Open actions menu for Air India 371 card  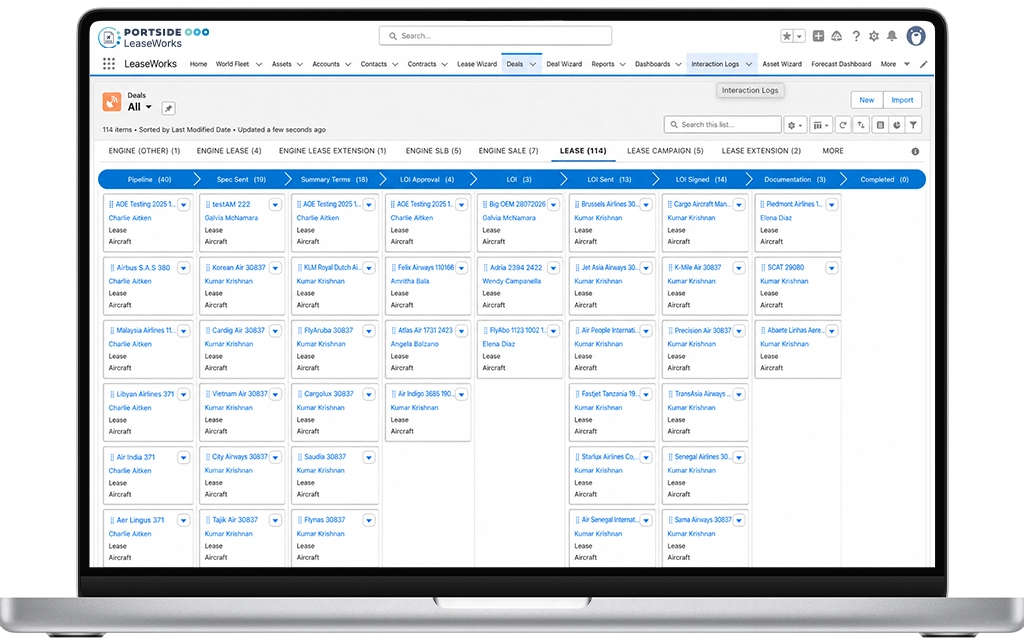183,458
